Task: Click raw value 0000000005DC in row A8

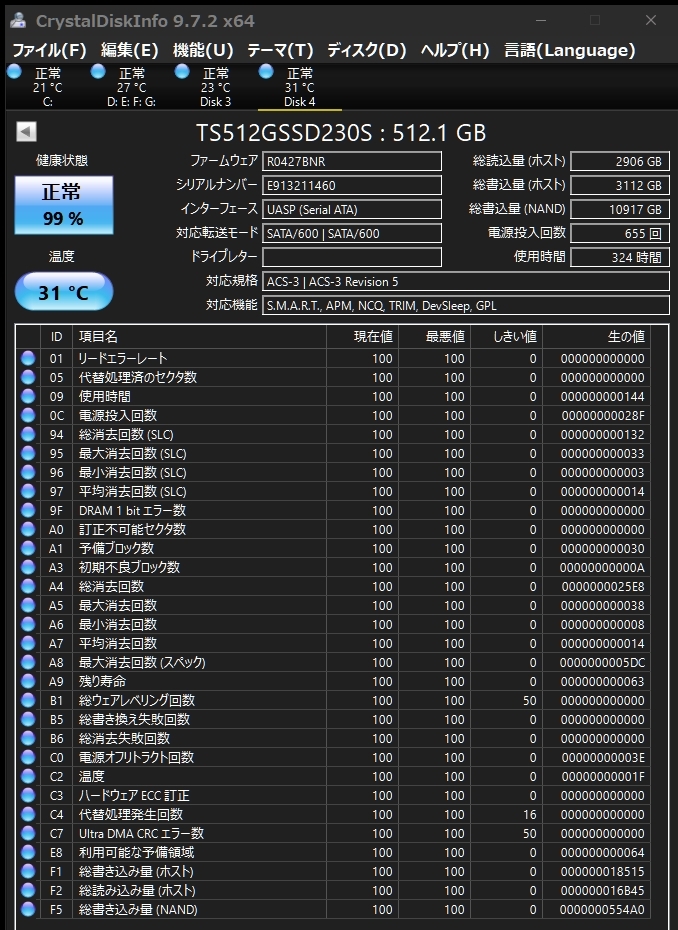Action: (602, 663)
